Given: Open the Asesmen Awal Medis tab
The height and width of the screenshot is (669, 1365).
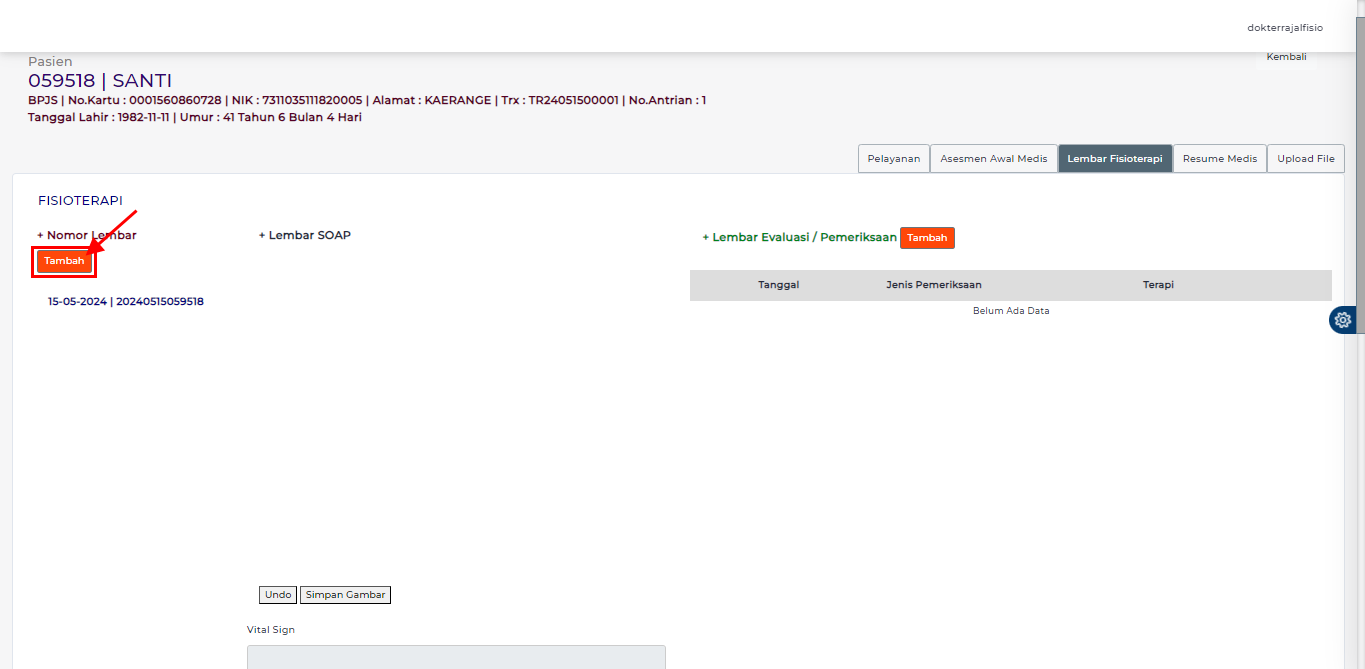Looking at the screenshot, I should pyautogui.click(x=993, y=159).
